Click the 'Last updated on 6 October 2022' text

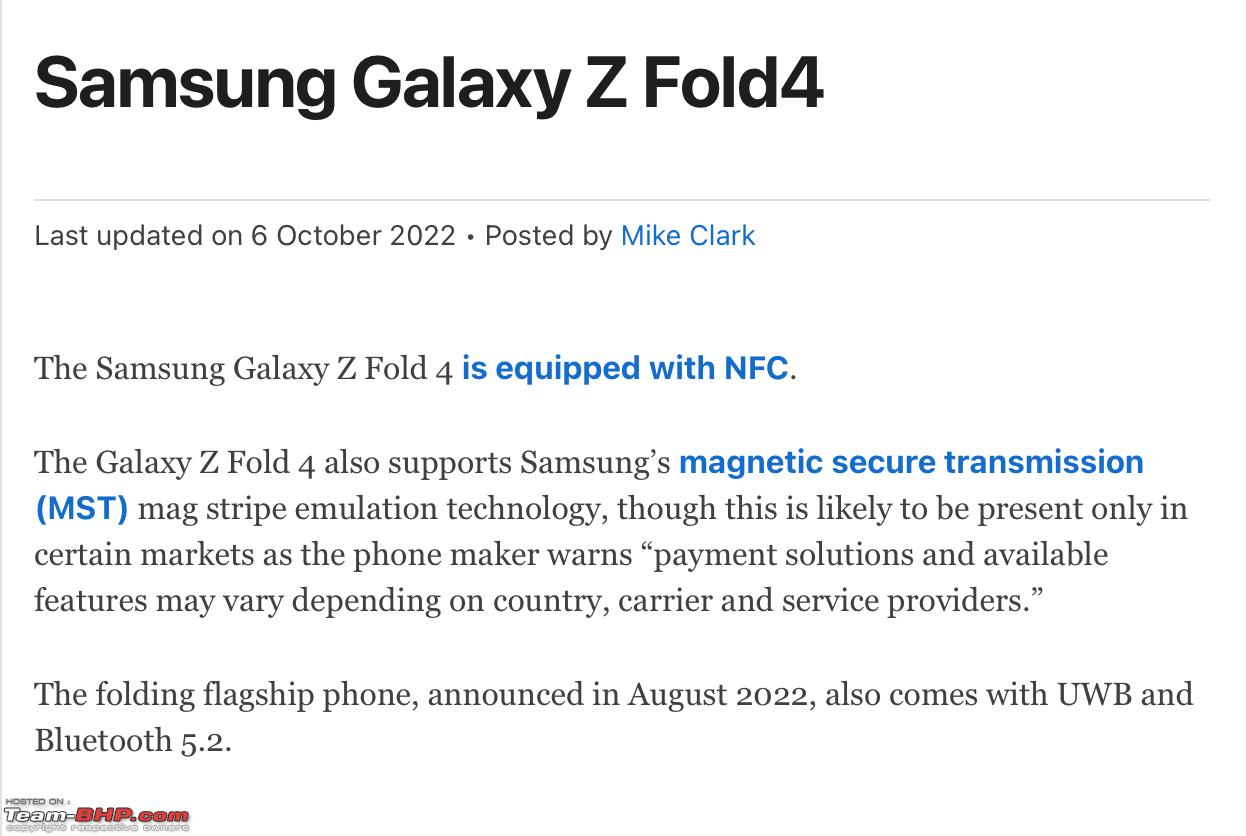tap(245, 236)
